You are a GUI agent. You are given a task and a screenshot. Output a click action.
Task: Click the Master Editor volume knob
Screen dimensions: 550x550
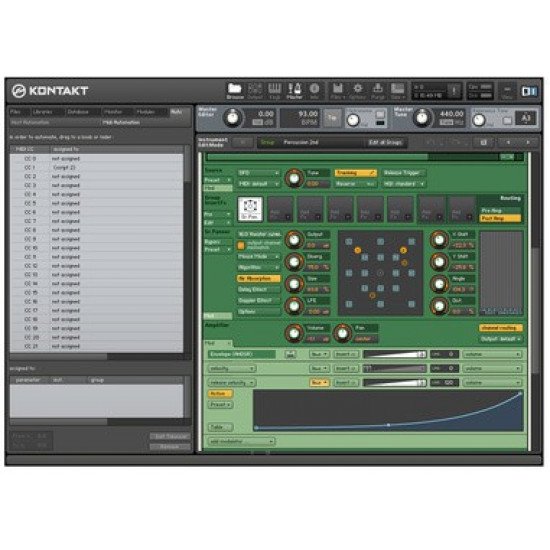[x=233, y=118]
